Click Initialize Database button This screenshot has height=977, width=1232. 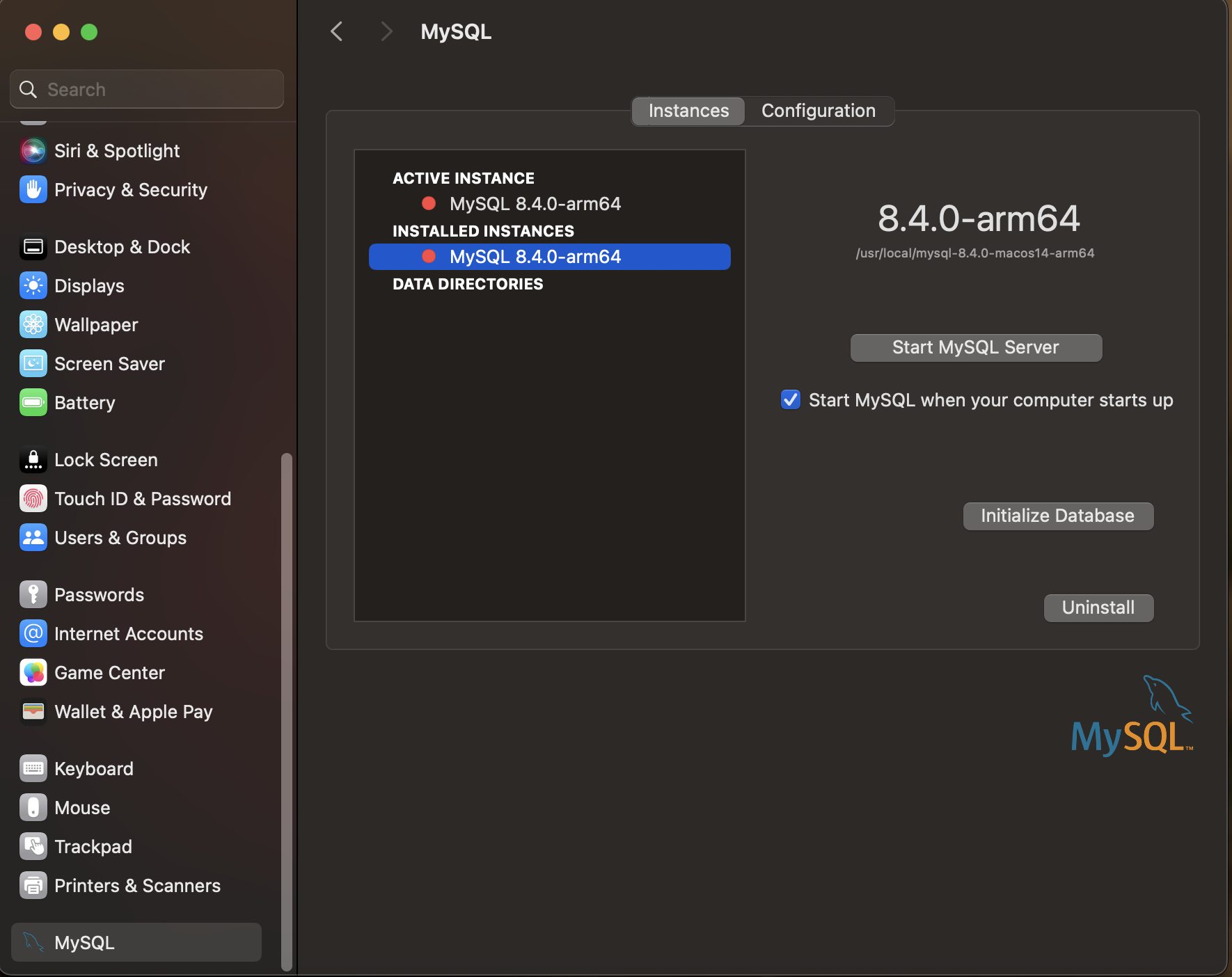point(1058,516)
